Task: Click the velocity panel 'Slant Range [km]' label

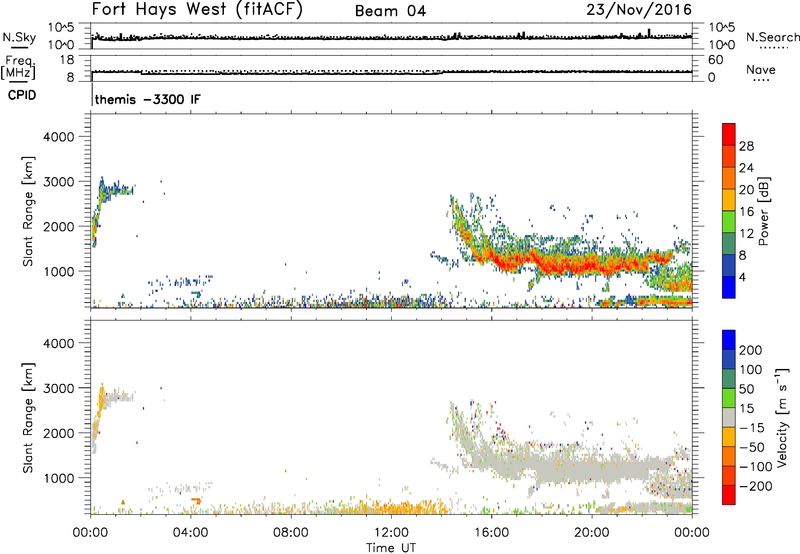Action: 28,418
